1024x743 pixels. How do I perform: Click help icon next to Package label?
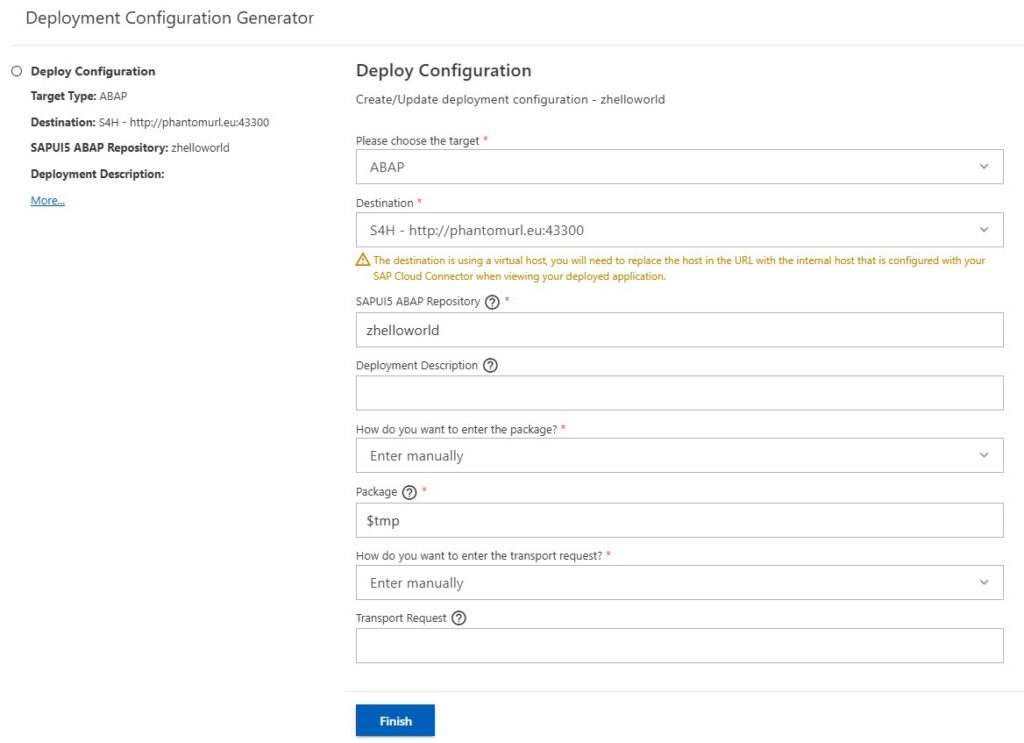click(x=408, y=492)
